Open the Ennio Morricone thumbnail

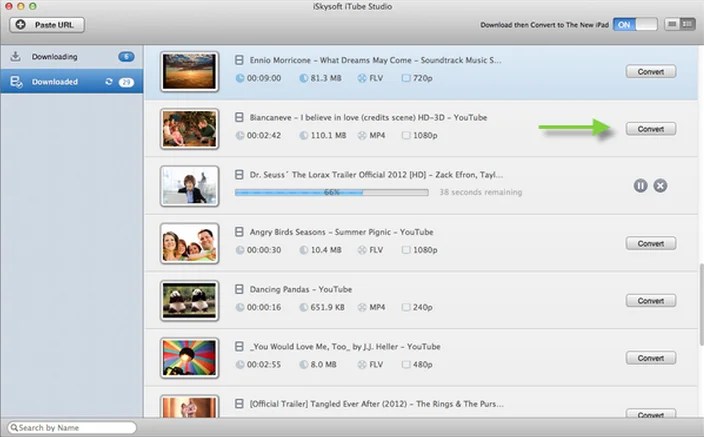[x=189, y=72]
